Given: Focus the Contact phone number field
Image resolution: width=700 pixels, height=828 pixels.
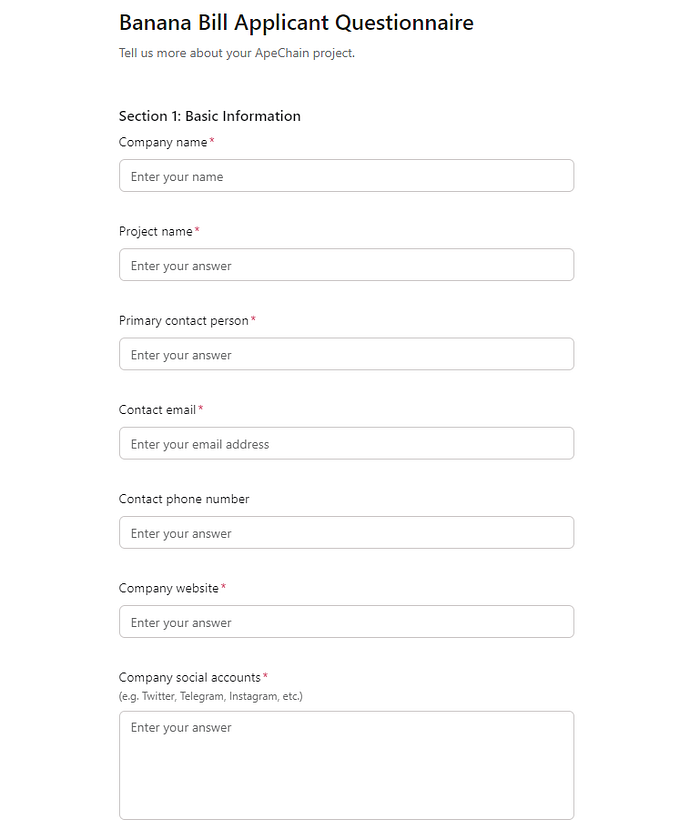Looking at the screenshot, I should (346, 533).
